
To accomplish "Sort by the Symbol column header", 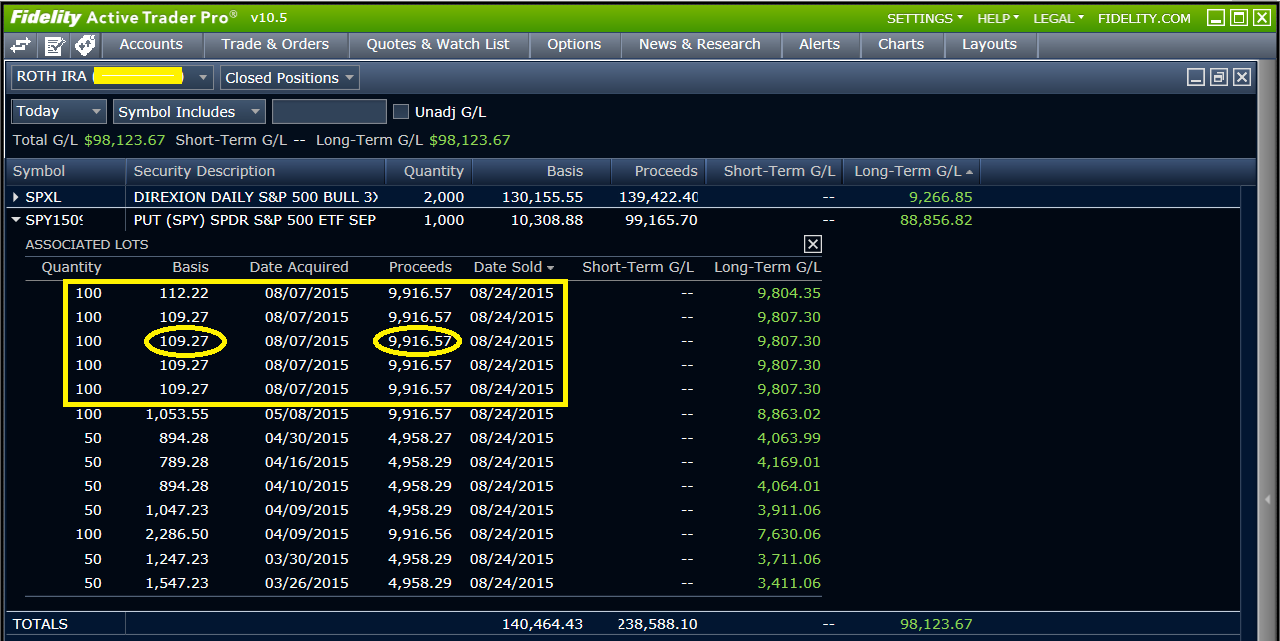I will [x=66, y=171].
